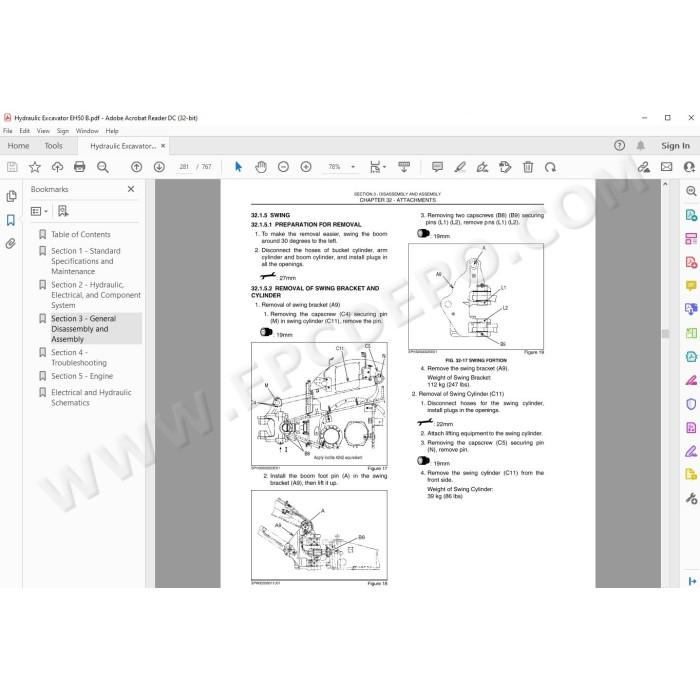
Task: Open the File menu
Action: pos(8,131)
